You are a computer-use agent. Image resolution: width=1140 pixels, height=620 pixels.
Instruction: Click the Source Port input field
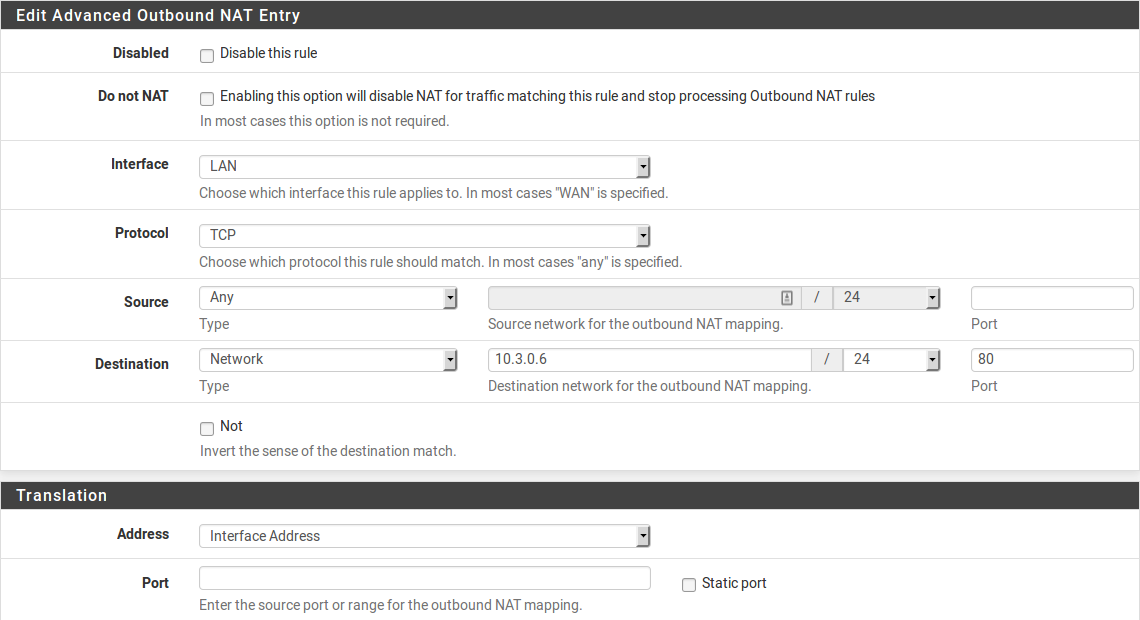click(x=1051, y=298)
